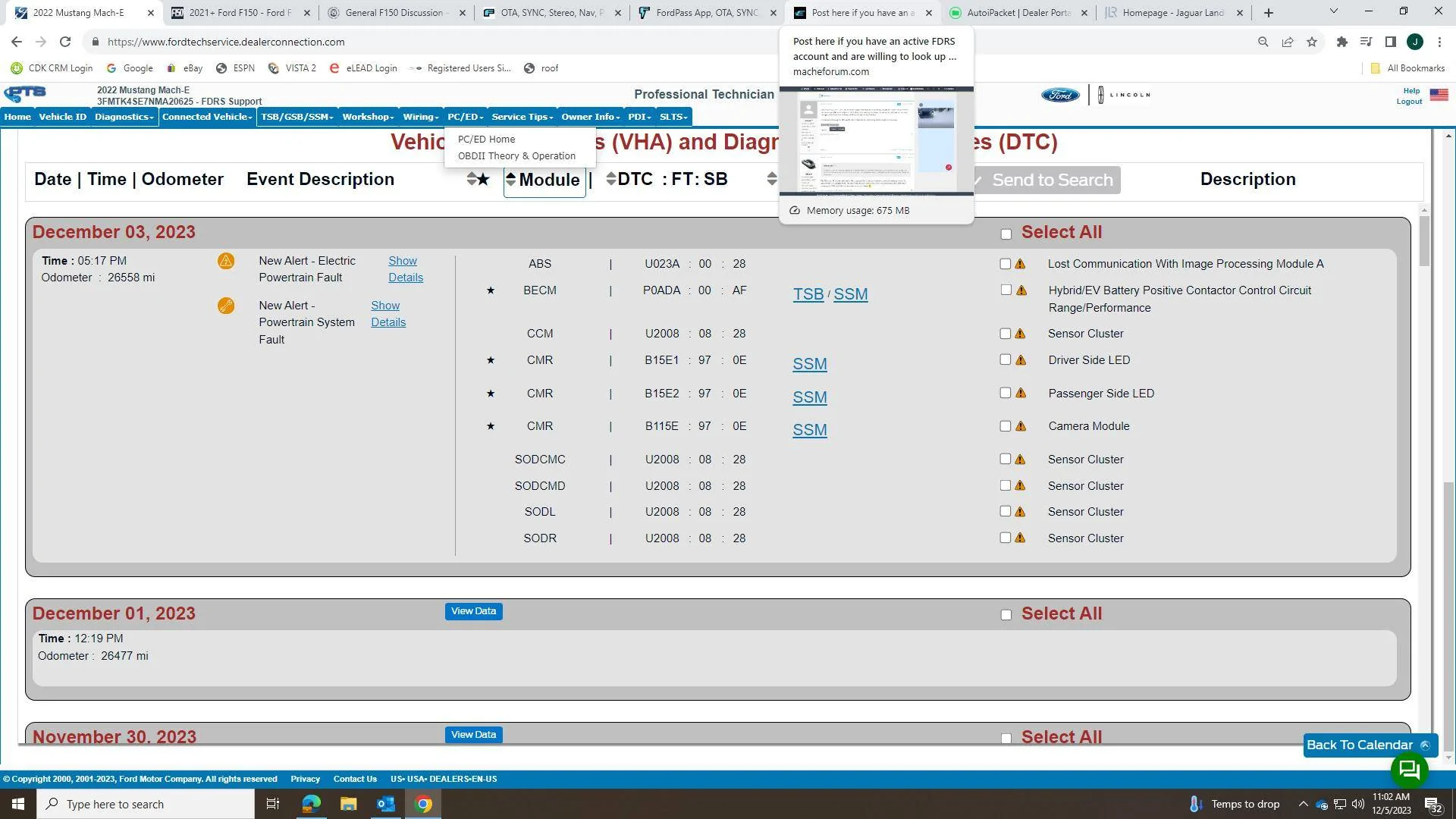Screen dimensions: 1456x819
Task: Open Task View on the taskbar
Action: coord(273,804)
